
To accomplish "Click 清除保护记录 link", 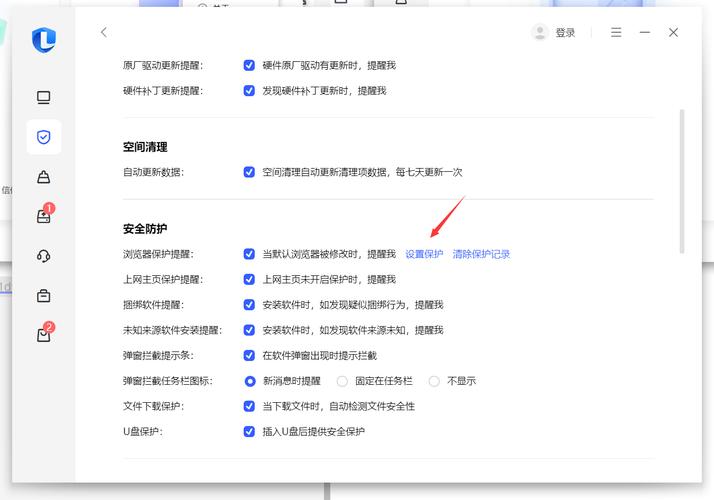I will pyautogui.click(x=481, y=254).
